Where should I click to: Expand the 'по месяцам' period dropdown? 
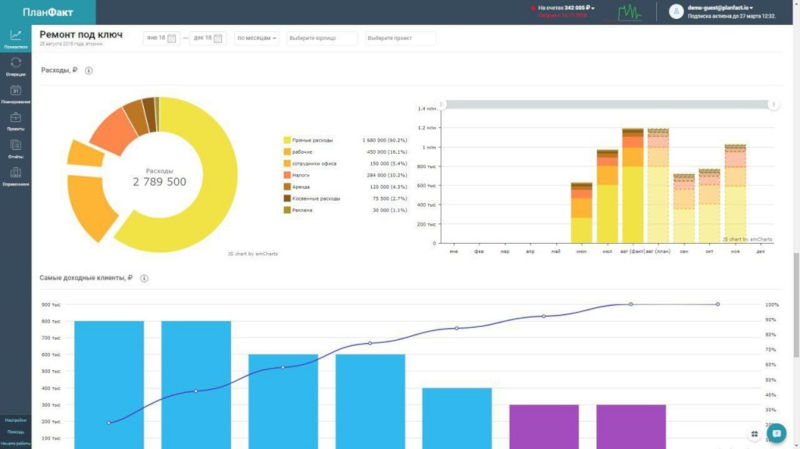257,38
